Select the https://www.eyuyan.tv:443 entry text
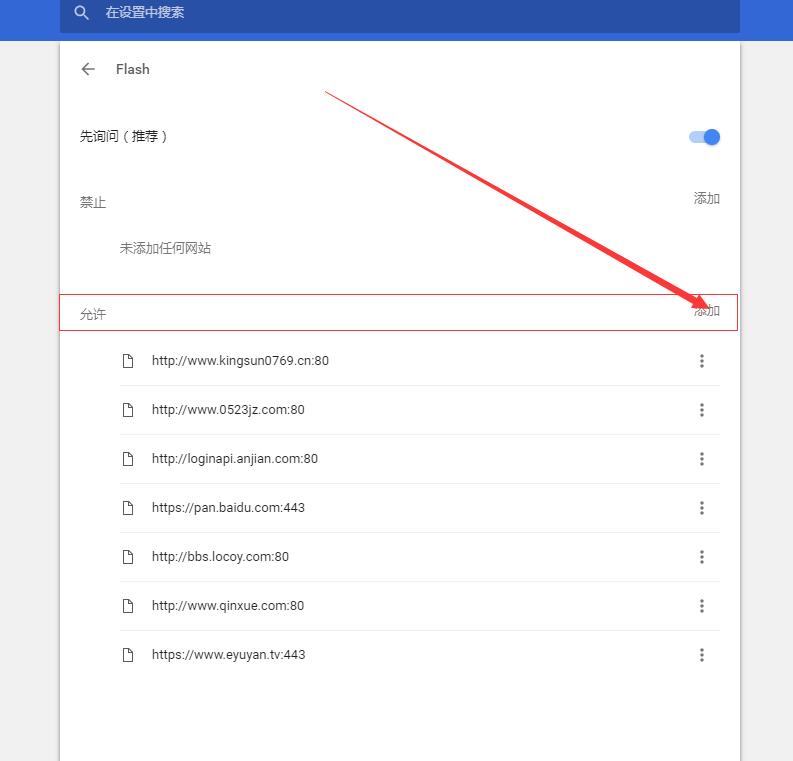The height and width of the screenshot is (761, 793). tap(229, 655)
